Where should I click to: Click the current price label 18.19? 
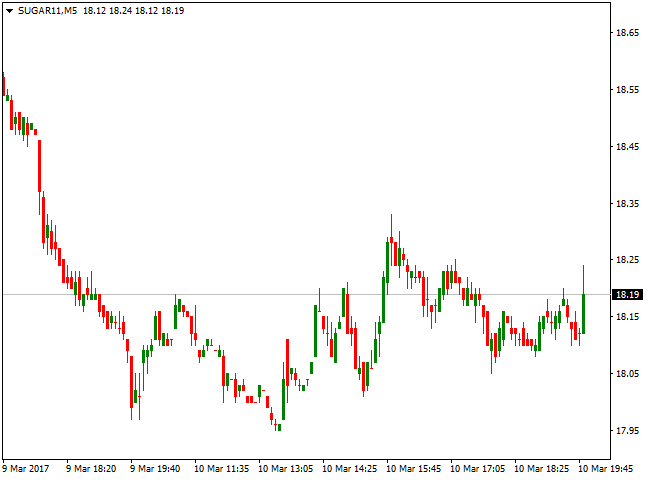coord(628,294)
